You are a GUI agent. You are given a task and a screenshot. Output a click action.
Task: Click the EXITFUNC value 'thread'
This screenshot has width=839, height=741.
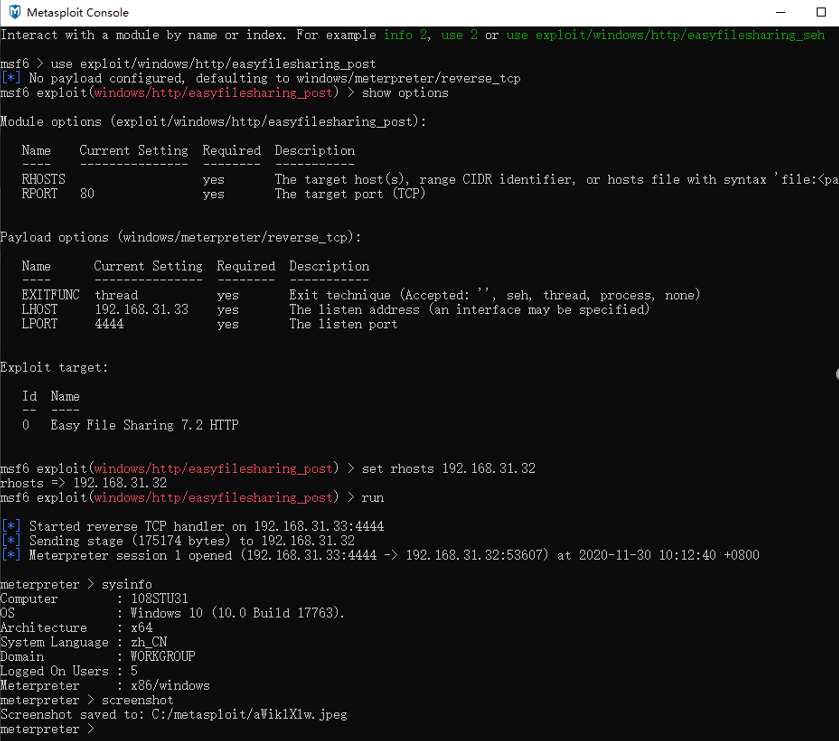[x=116, y=295]
